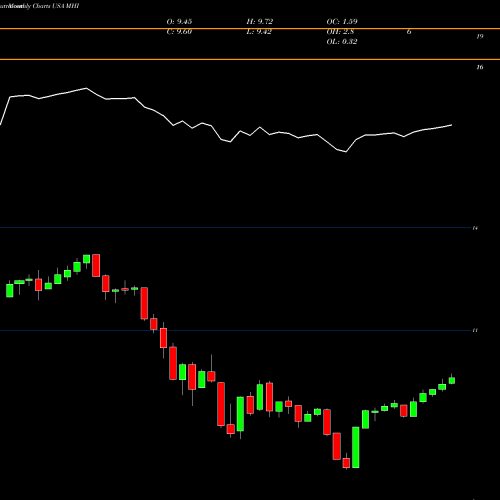
Task: Click the 'C: 9.60' close price value
Action: click(x=179, y=32)
